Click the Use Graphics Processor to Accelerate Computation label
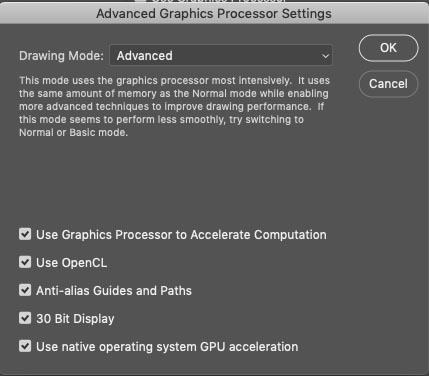Screen dimensions: 429x376 click(181, 235)
